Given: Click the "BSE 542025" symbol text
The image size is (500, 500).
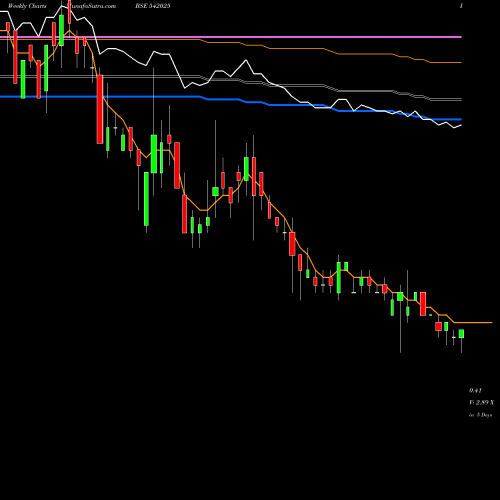Looking at the screenshot, I should tap(153, 6).
